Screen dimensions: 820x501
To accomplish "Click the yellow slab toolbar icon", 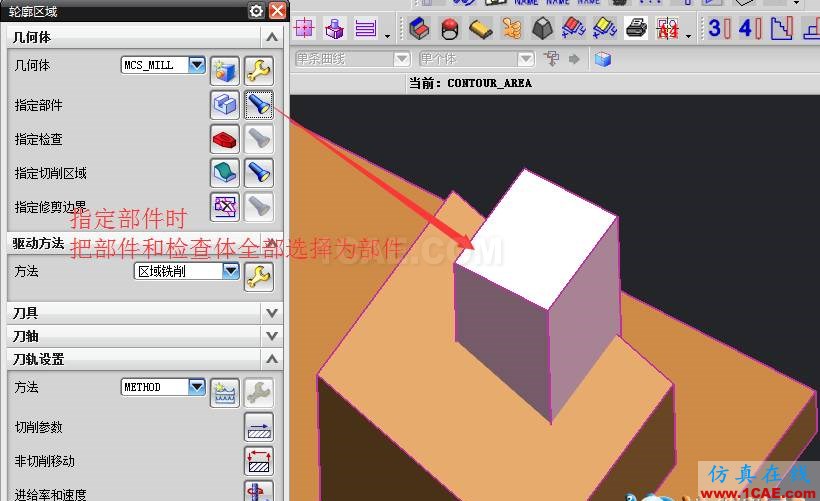I will pos(481,29).
